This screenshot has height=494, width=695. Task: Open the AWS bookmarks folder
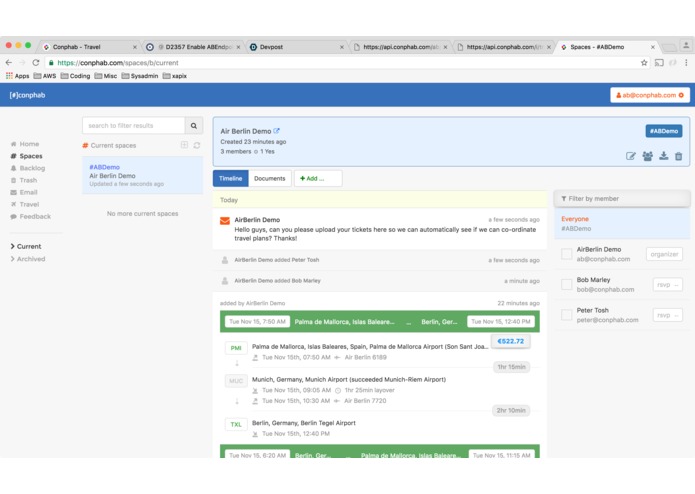point(45,76)
